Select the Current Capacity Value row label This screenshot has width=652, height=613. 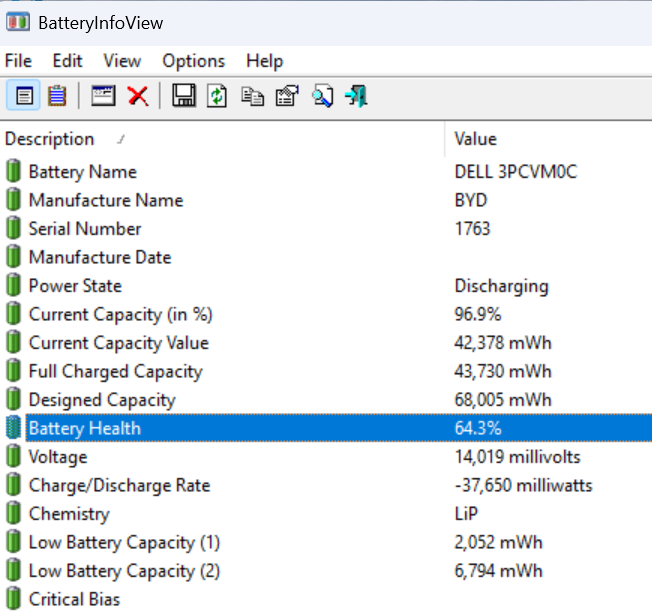click(x=119, y=343)
